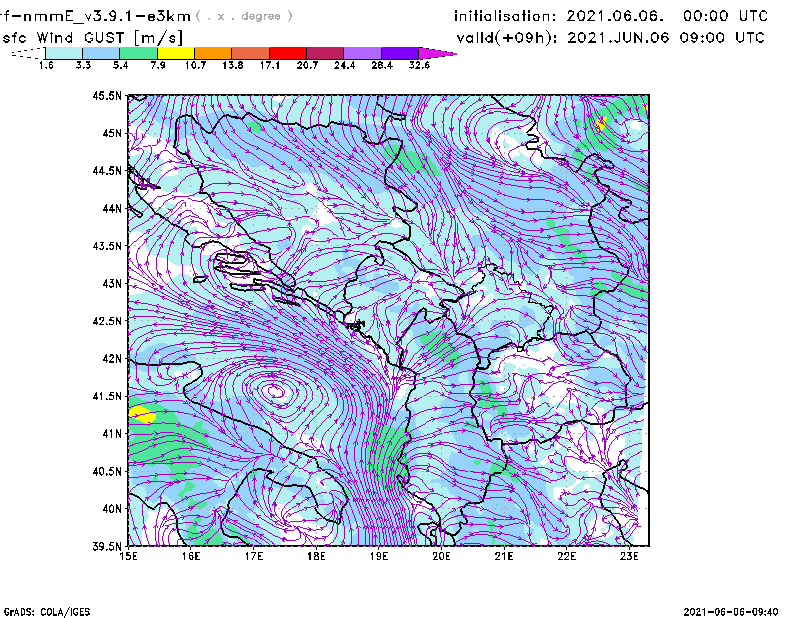Click the cyclone streamline center over the Adriatic

pyautogui.click(x=276, y=391)
